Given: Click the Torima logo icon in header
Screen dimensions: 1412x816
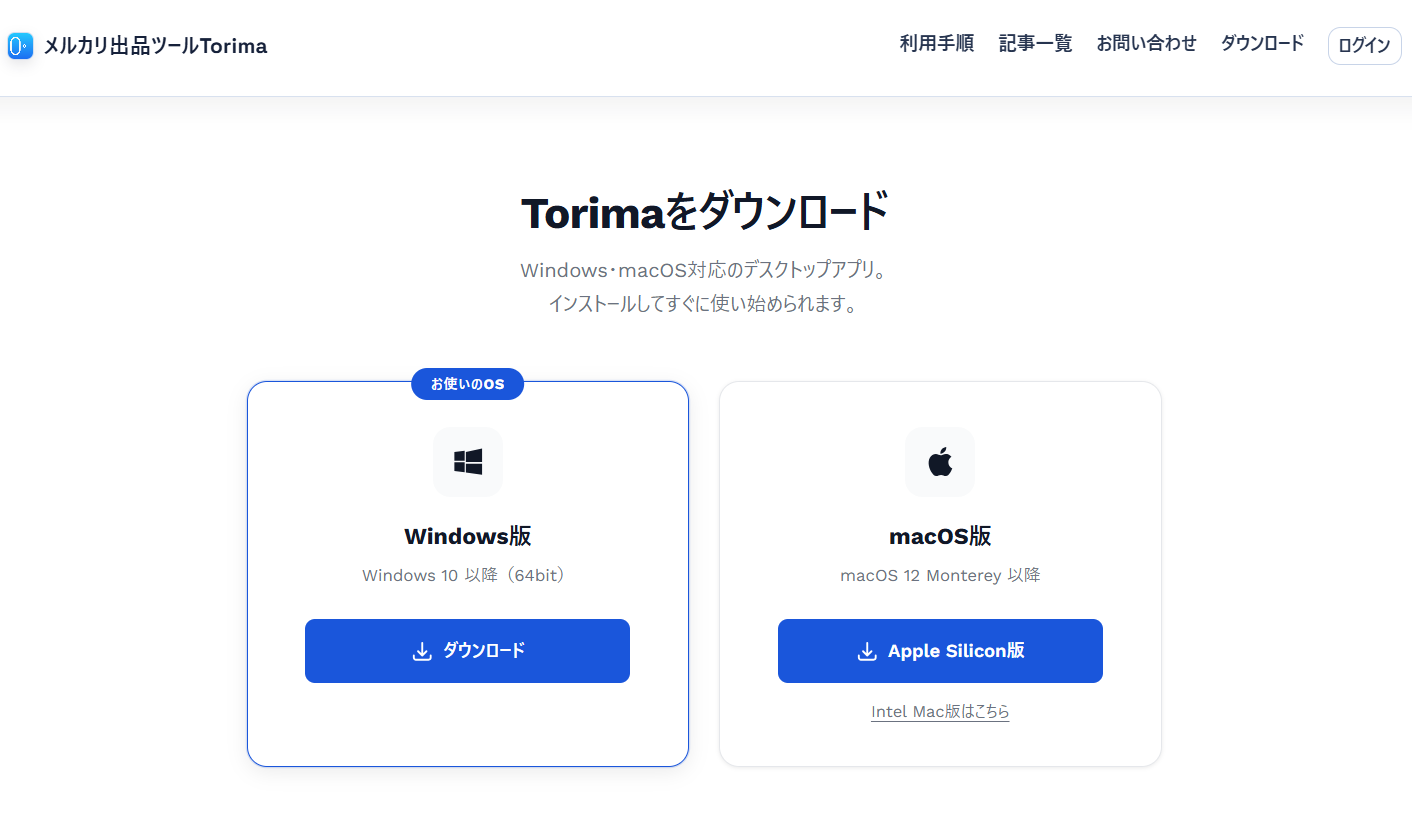Looking at the screenshot, I should (x=20, y=46).
